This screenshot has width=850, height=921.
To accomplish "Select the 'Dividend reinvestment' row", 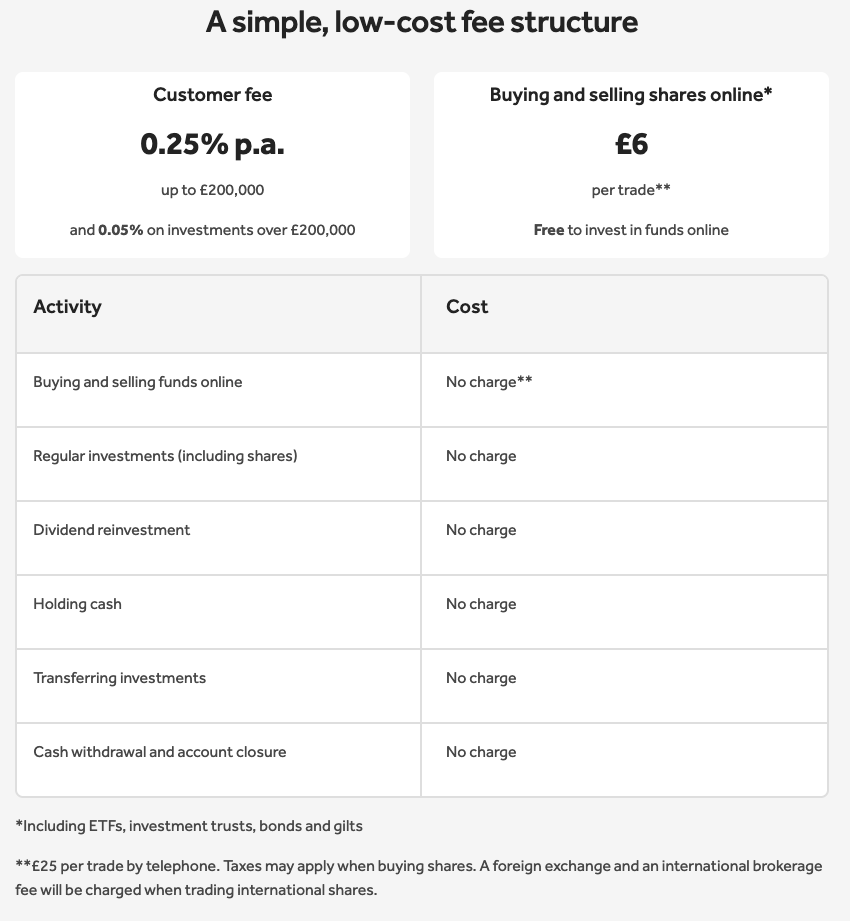I will tap(422, 538).
